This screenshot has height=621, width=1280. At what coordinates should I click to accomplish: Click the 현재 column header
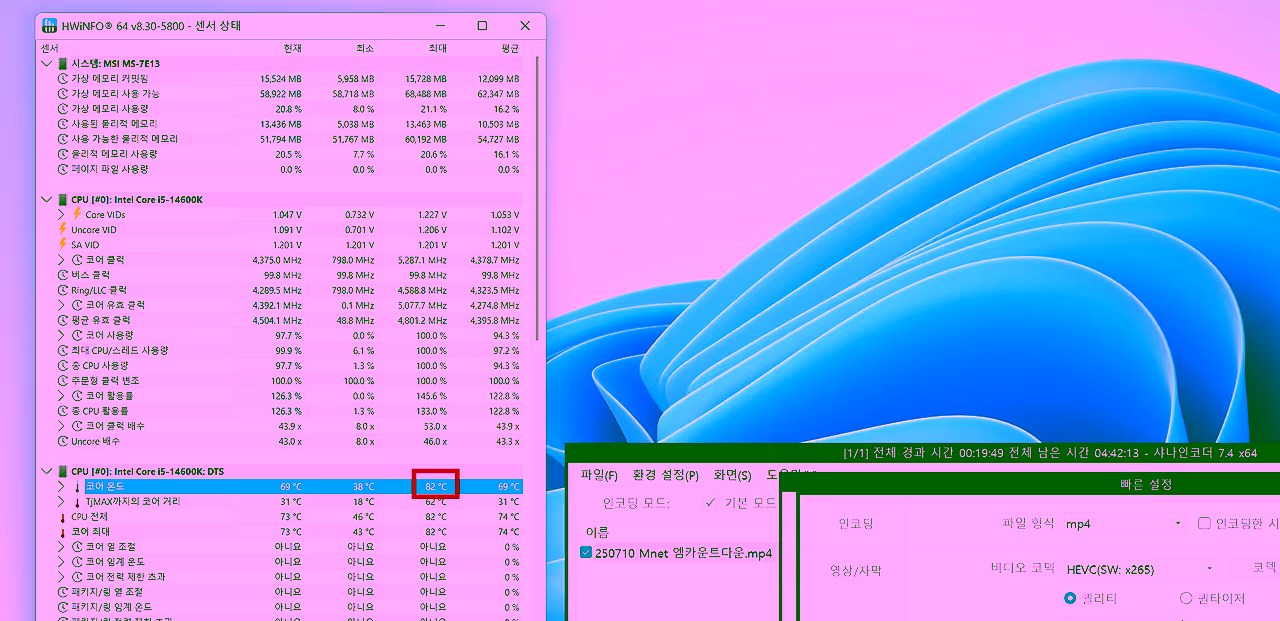pyautogui.click(x=291, y=48)
